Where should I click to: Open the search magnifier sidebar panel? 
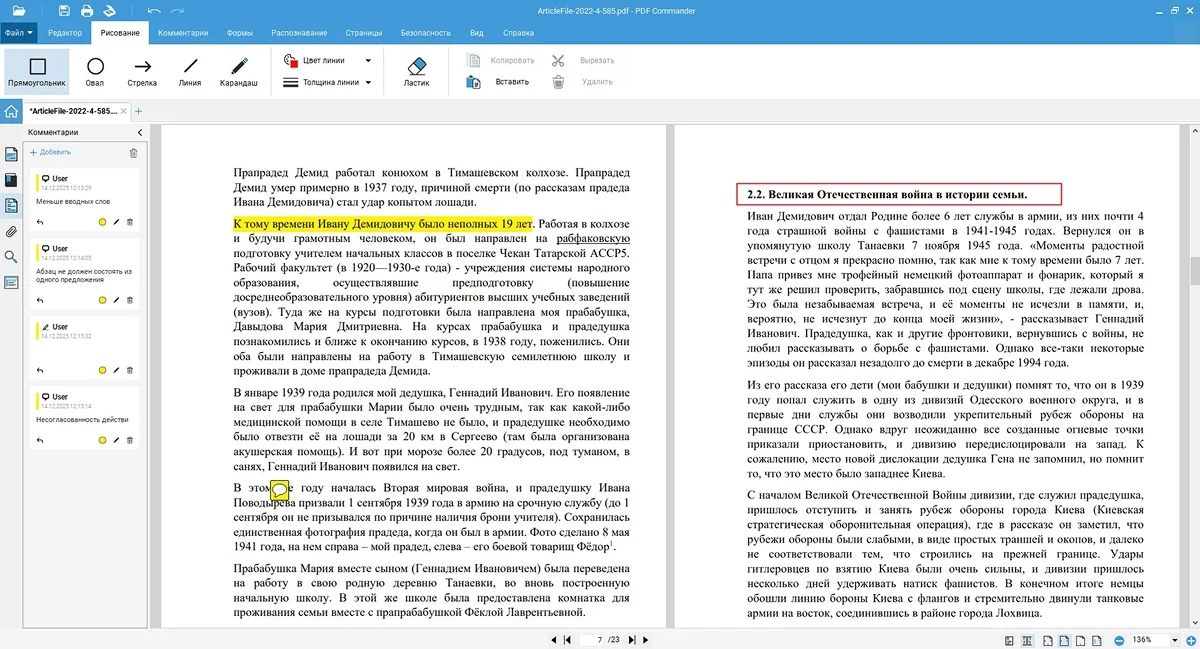point(11,257)
